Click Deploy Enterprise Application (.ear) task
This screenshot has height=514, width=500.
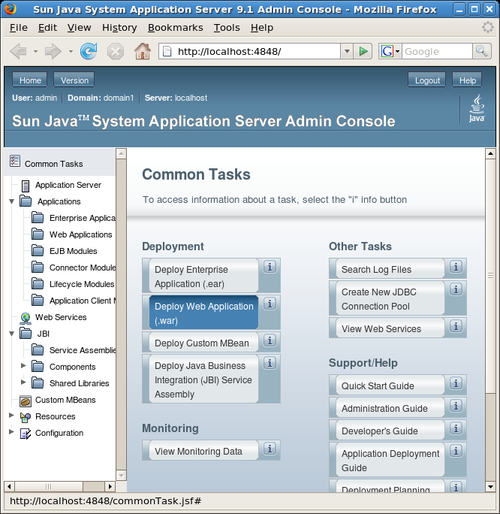click(203, 276)
